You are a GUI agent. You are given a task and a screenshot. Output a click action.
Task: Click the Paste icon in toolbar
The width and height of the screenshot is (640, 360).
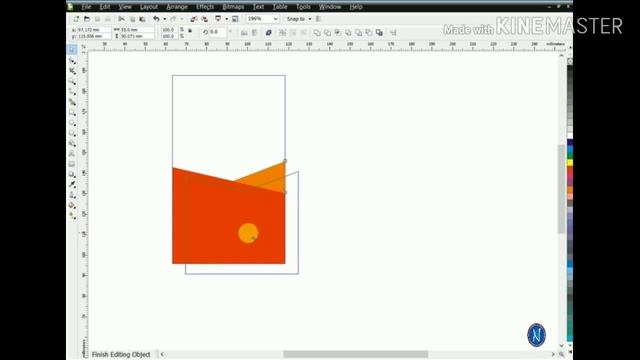click(x=142, y=19)
